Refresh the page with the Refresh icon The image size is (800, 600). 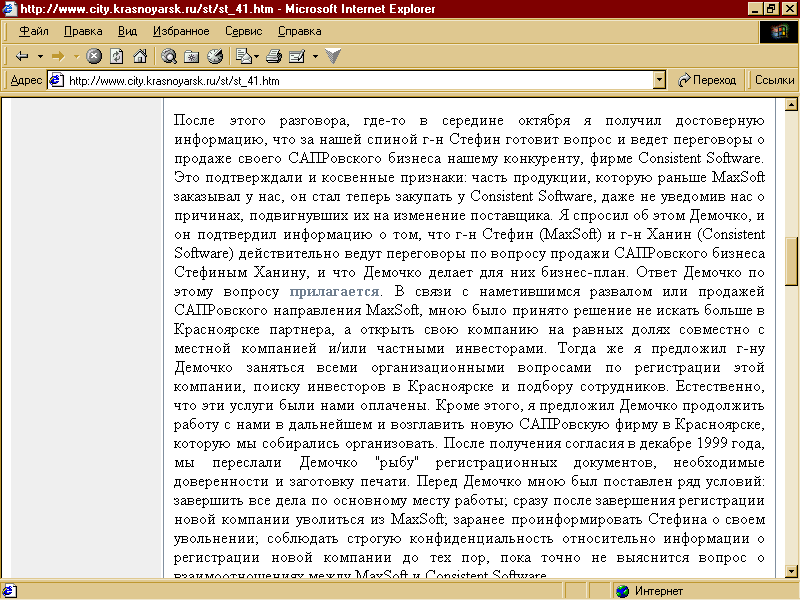point(117,56)
